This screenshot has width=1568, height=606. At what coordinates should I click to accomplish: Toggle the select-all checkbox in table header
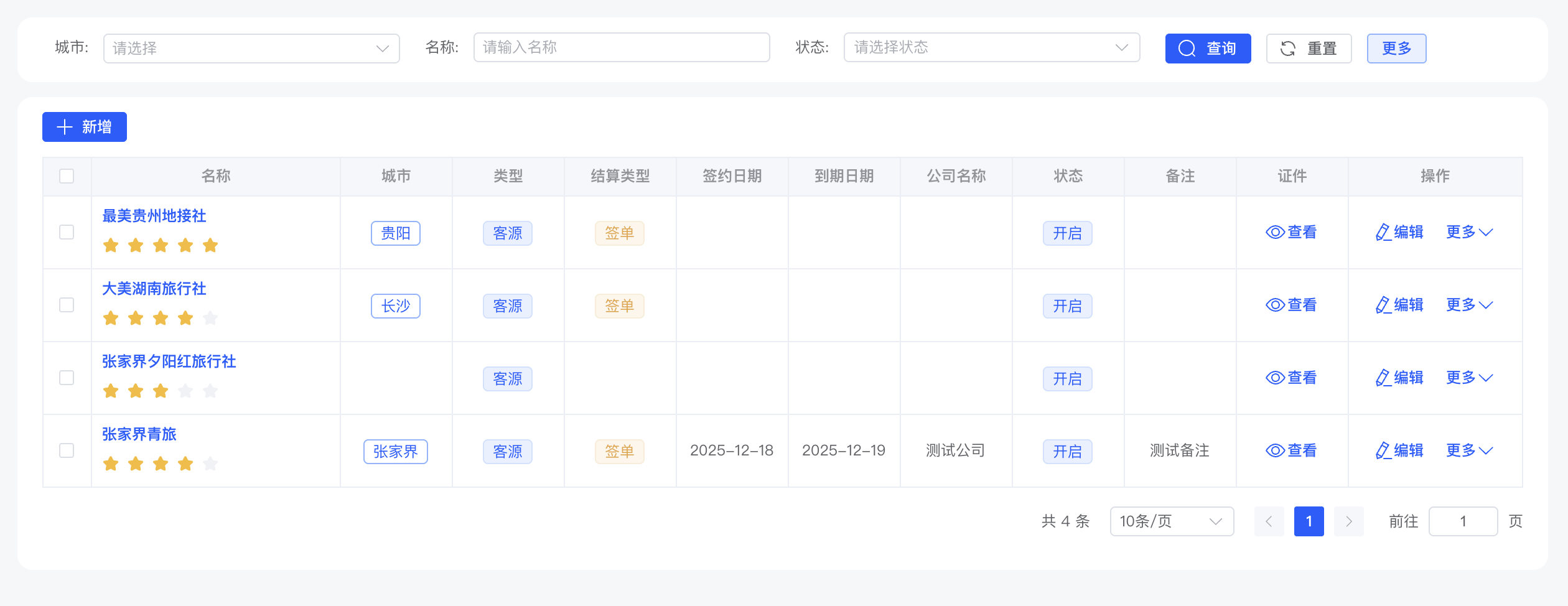pos(67,177)
